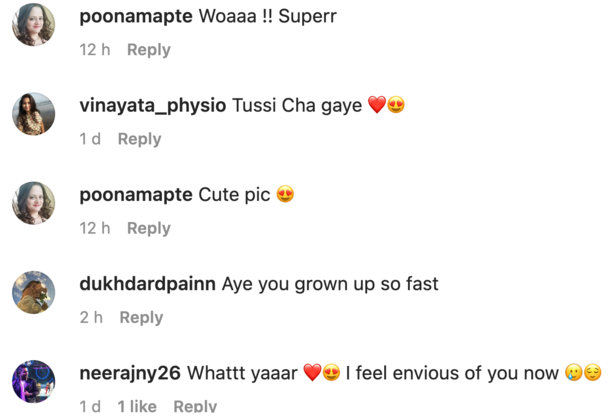616x418 pixels.
Task: Open neerajny26's profile avatar
Action: coord(33,381)
